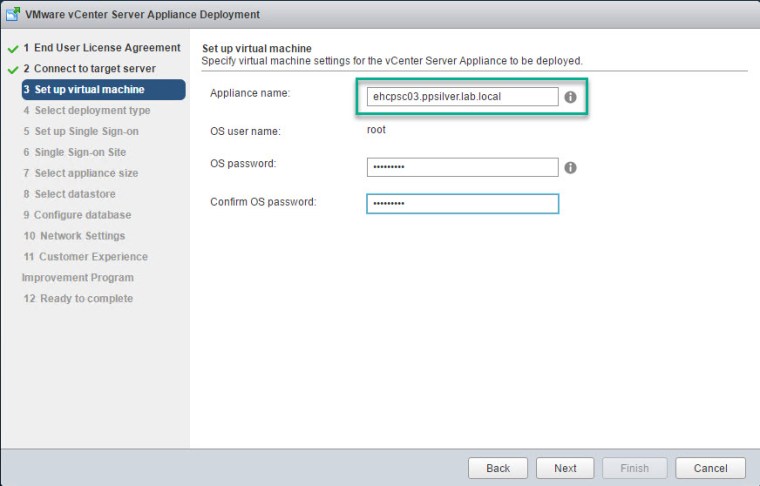Focus the Appliance name input field
The height and width of the screenshot is (486, 760).
coord(462,96)
